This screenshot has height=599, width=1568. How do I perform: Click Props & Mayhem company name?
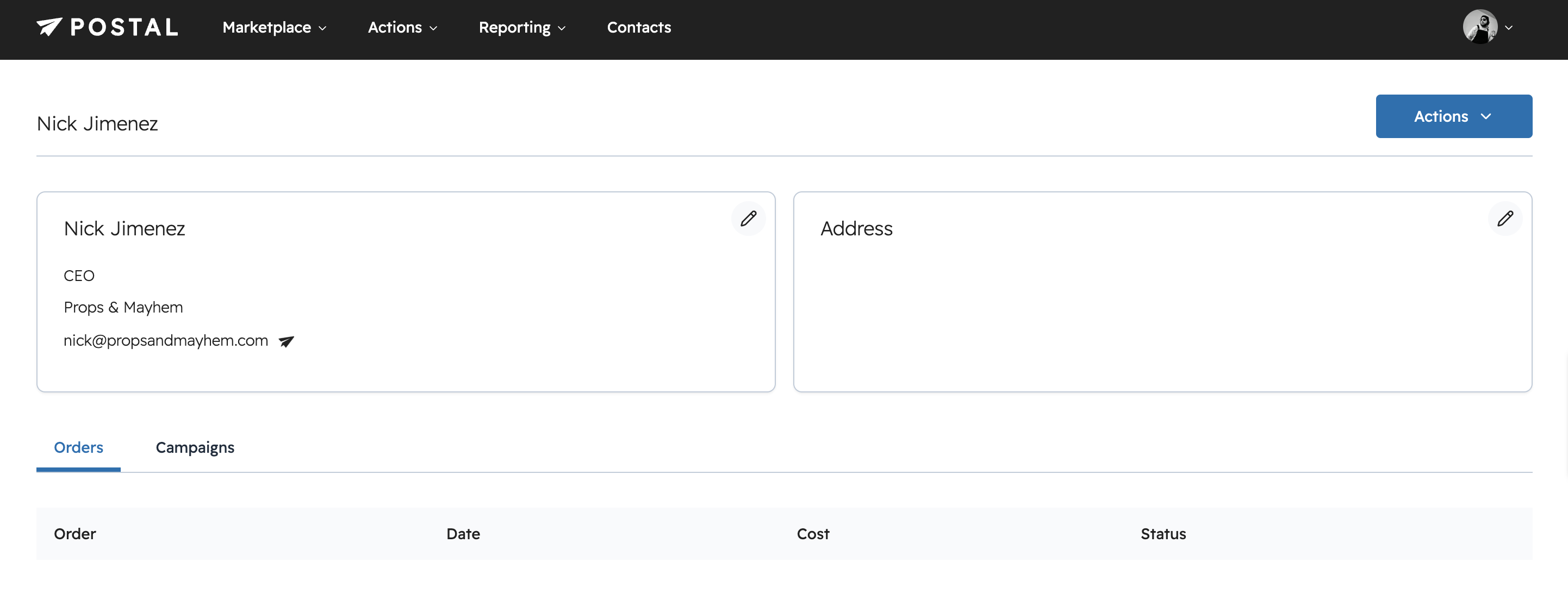(123, 308)
